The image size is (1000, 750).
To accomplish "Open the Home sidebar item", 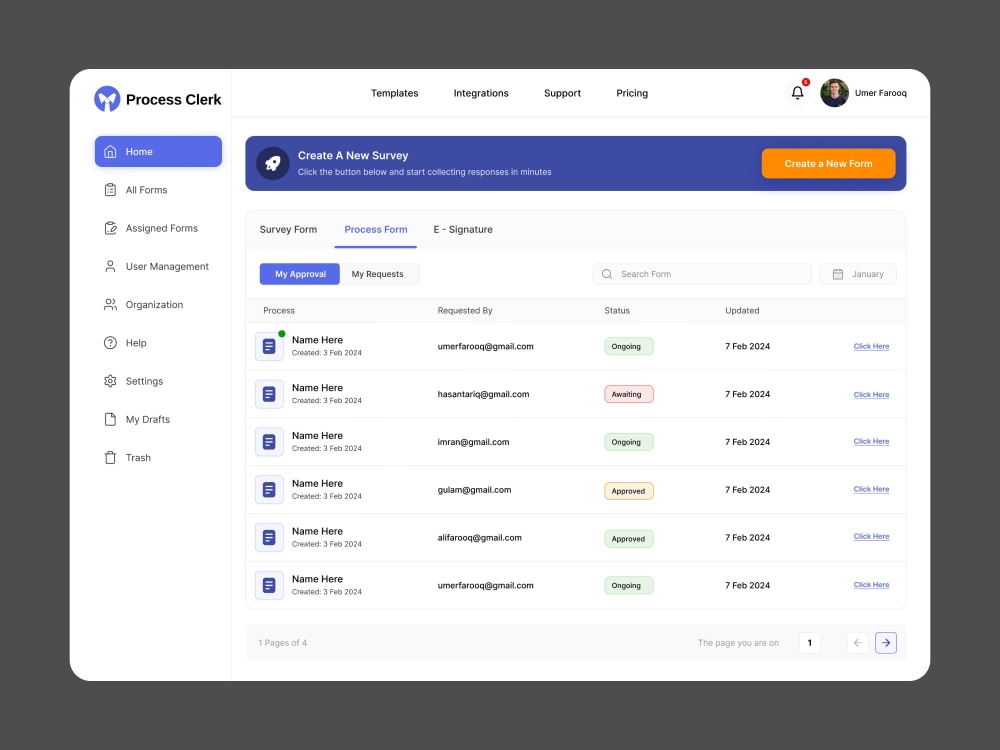I will [158, 152].
